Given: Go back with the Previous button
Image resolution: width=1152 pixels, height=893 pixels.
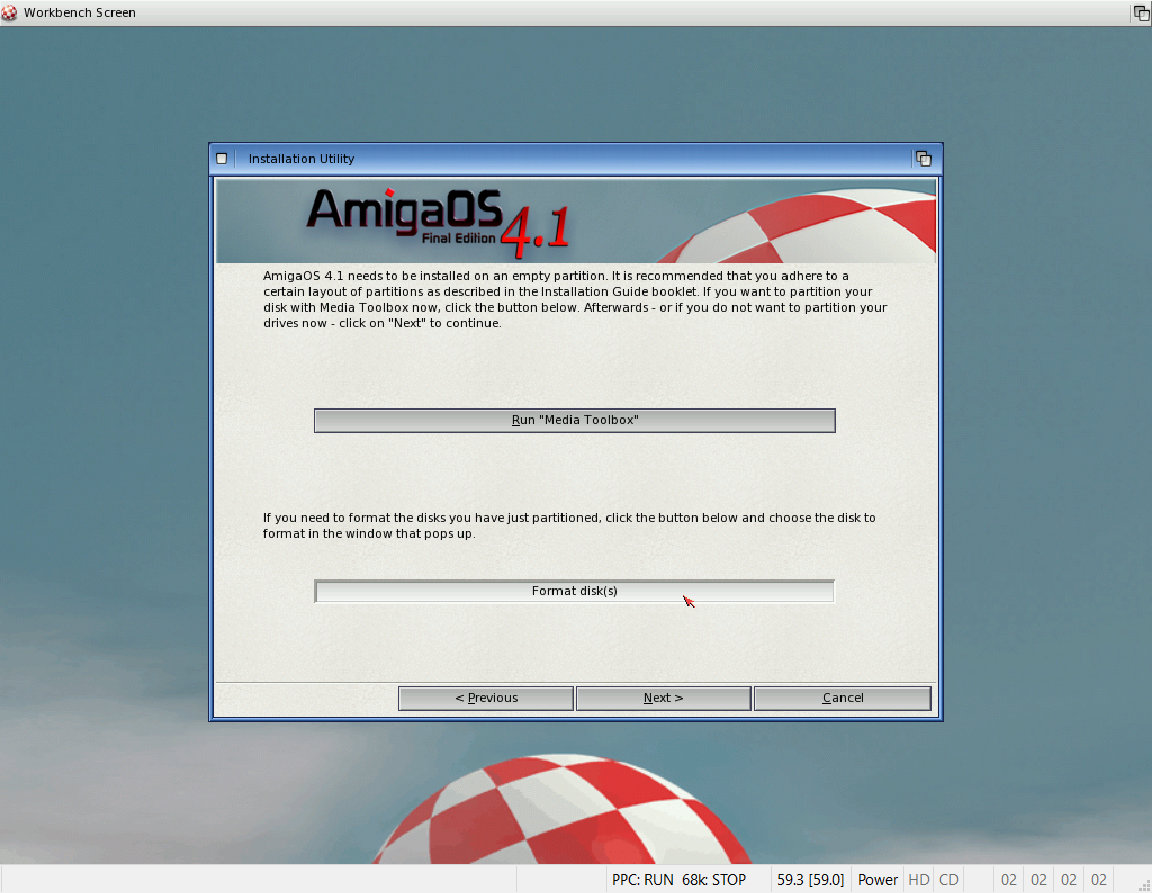Looking at the screenshot, I should click(486, 698).
